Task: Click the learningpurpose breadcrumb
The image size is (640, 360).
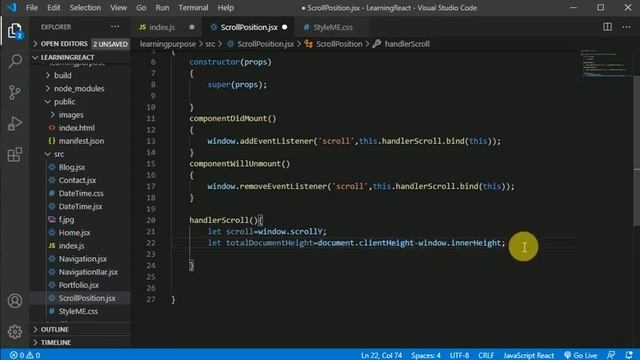Action: coord(168,44)
